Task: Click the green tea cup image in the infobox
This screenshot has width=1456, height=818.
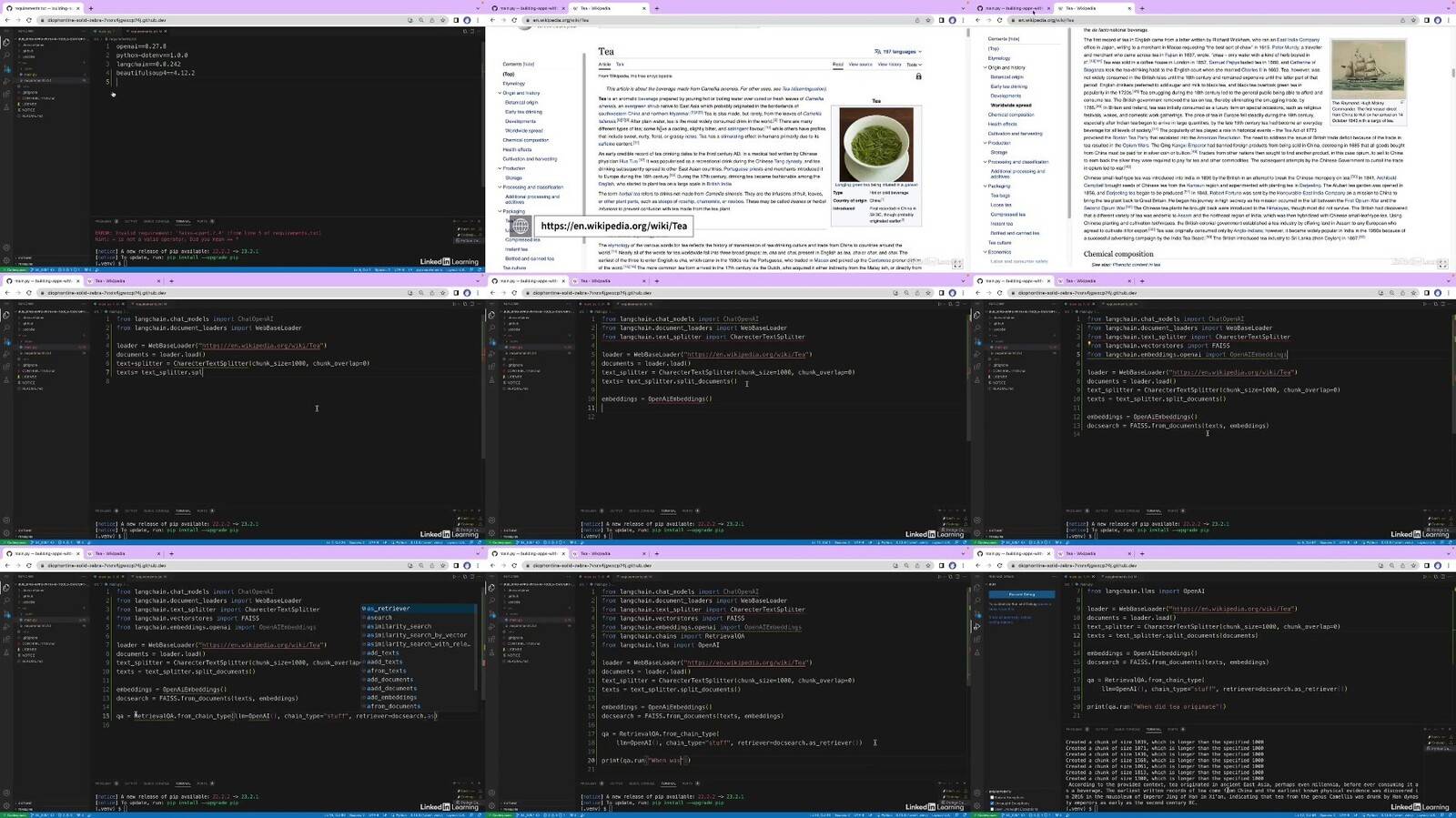Action: pos(876,144)
